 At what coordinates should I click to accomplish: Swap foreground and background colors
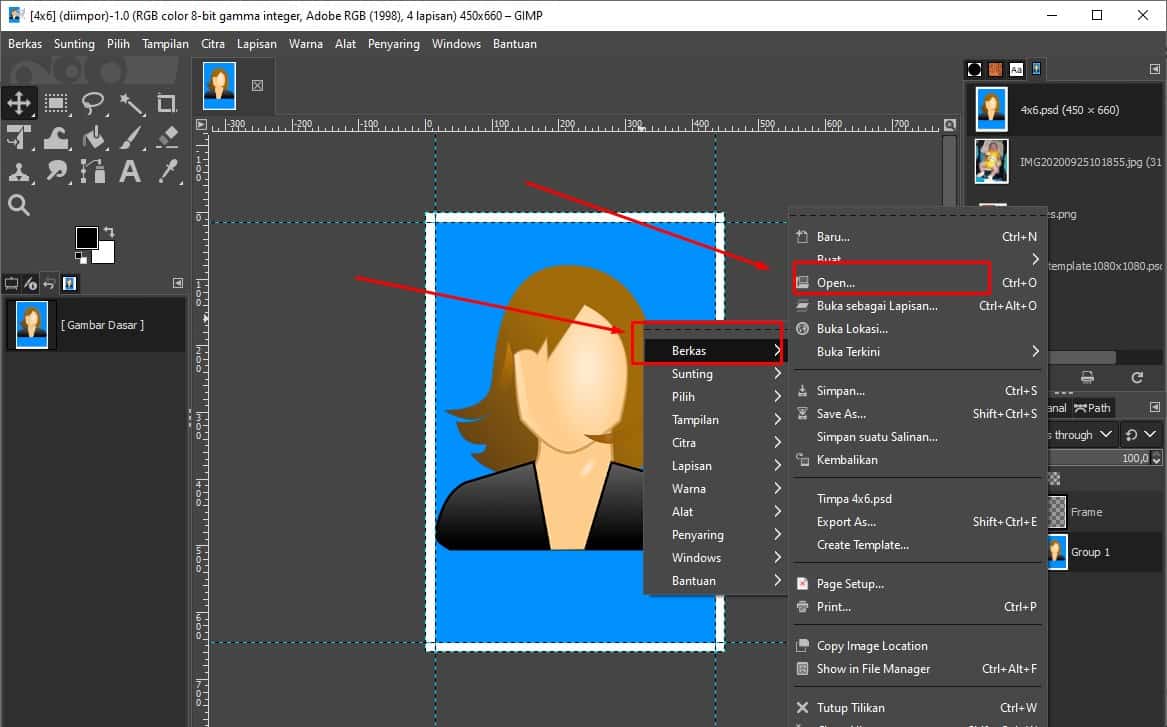[109, 232]
